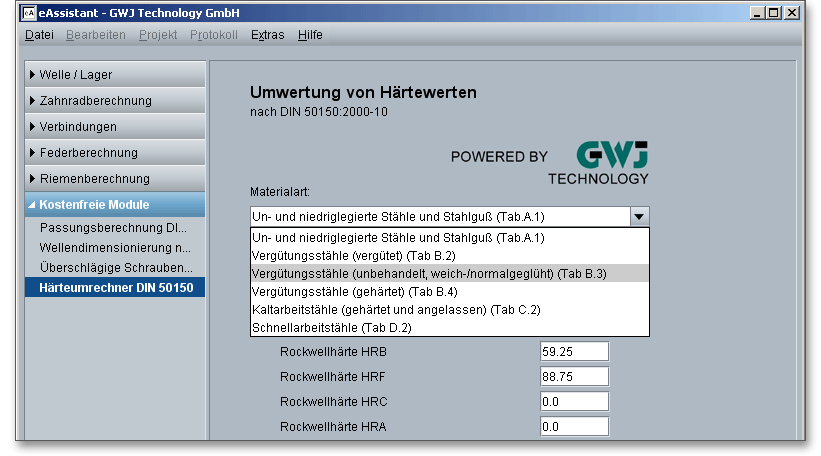Expand the Zahnradberechnung section
Viewport: 821px width, 456px height.
(x=113, y=101)
